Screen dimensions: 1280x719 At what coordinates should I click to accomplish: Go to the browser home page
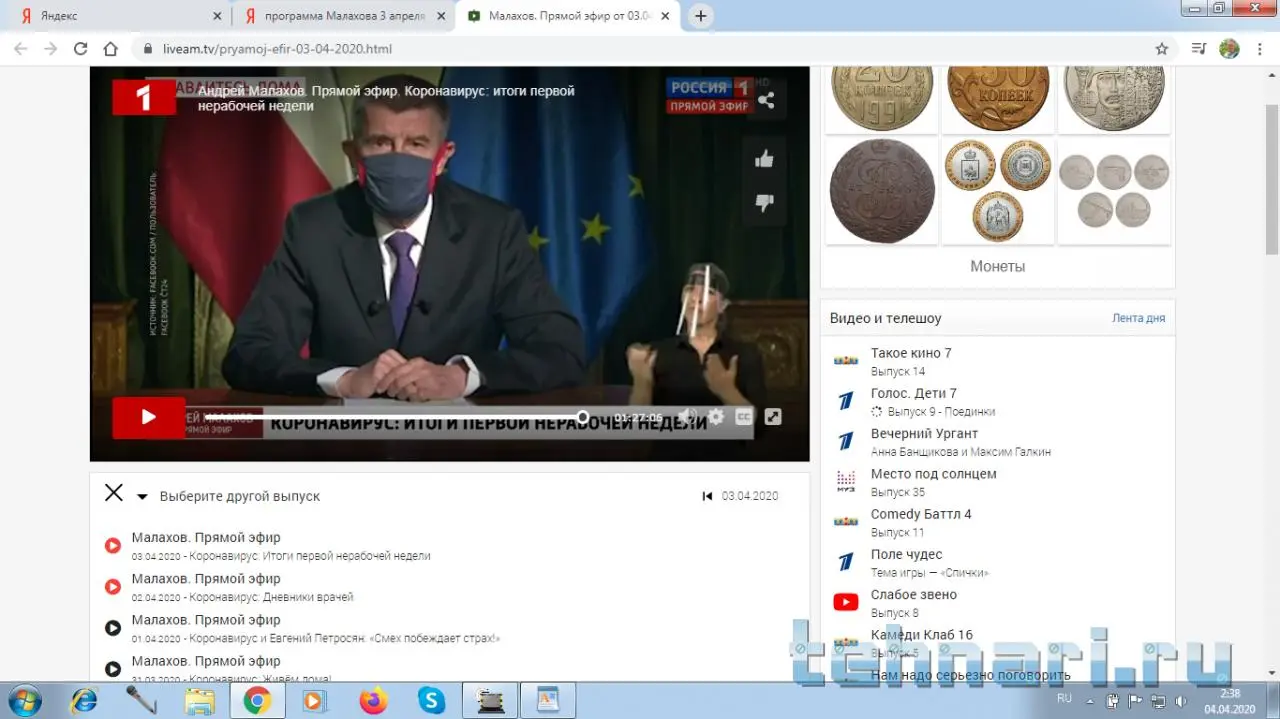[x=111, y=48]
